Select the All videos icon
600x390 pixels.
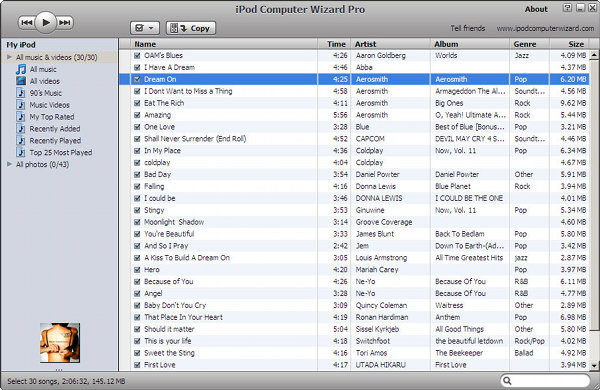(x=21, y=81)
